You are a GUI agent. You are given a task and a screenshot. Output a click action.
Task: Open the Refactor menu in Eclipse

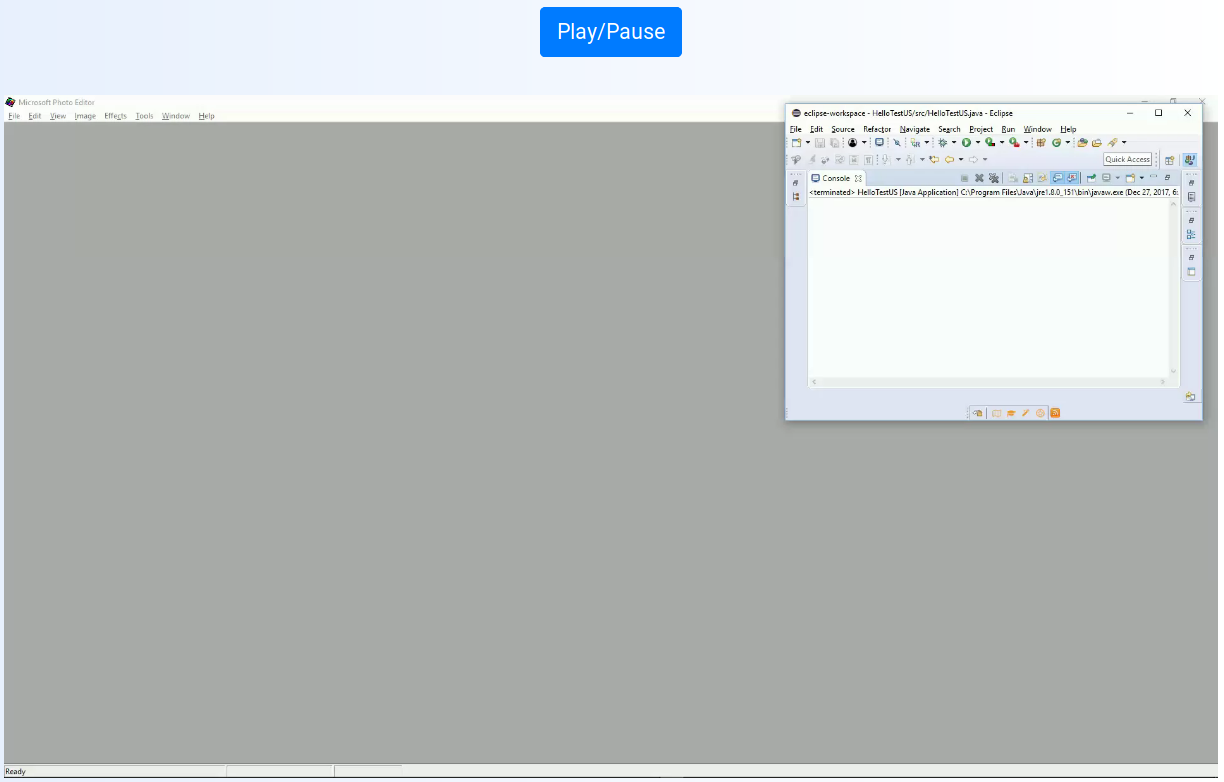(877, 129)
